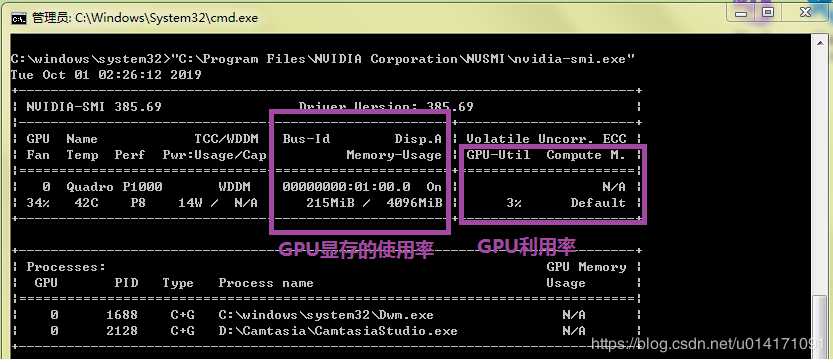833x363 pixels.
Task: Click the 'C:\windows\system32\Dwm.exe' process row
Action: point(326,315)
